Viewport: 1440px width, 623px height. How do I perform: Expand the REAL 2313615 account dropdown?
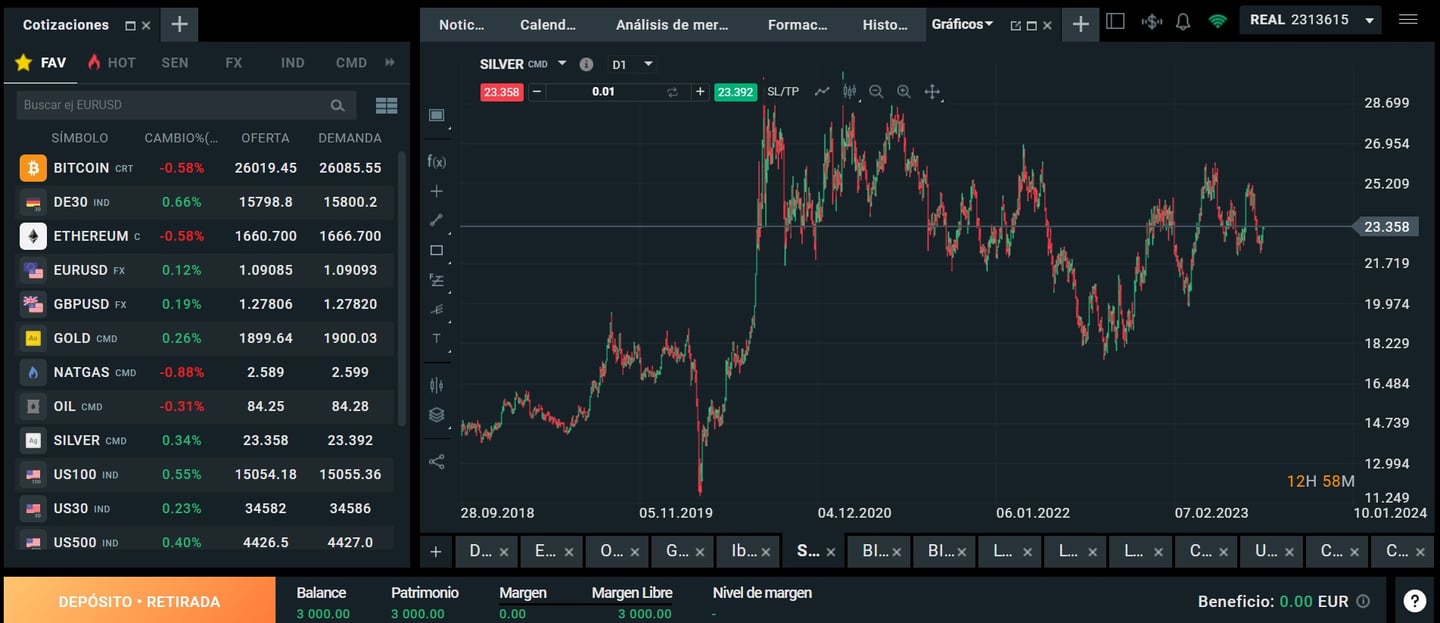(1369, 21)
